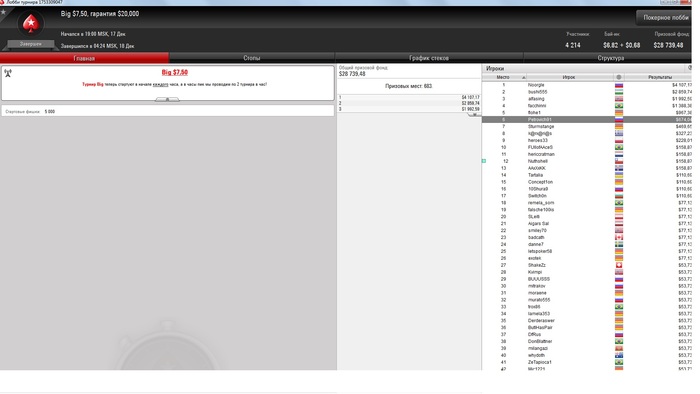Select player smiley70
The width and height of the screenshot is (700, 394).
pyautogui.click(x=537, y=231)
